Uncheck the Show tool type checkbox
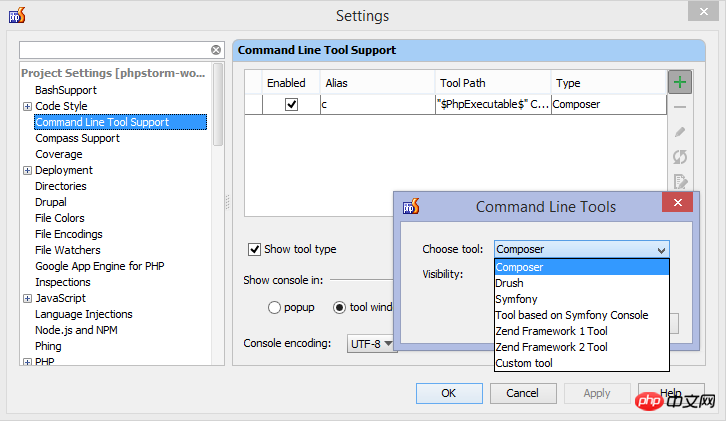Screen dimensions: 726x421 click(x=255, y=249)
